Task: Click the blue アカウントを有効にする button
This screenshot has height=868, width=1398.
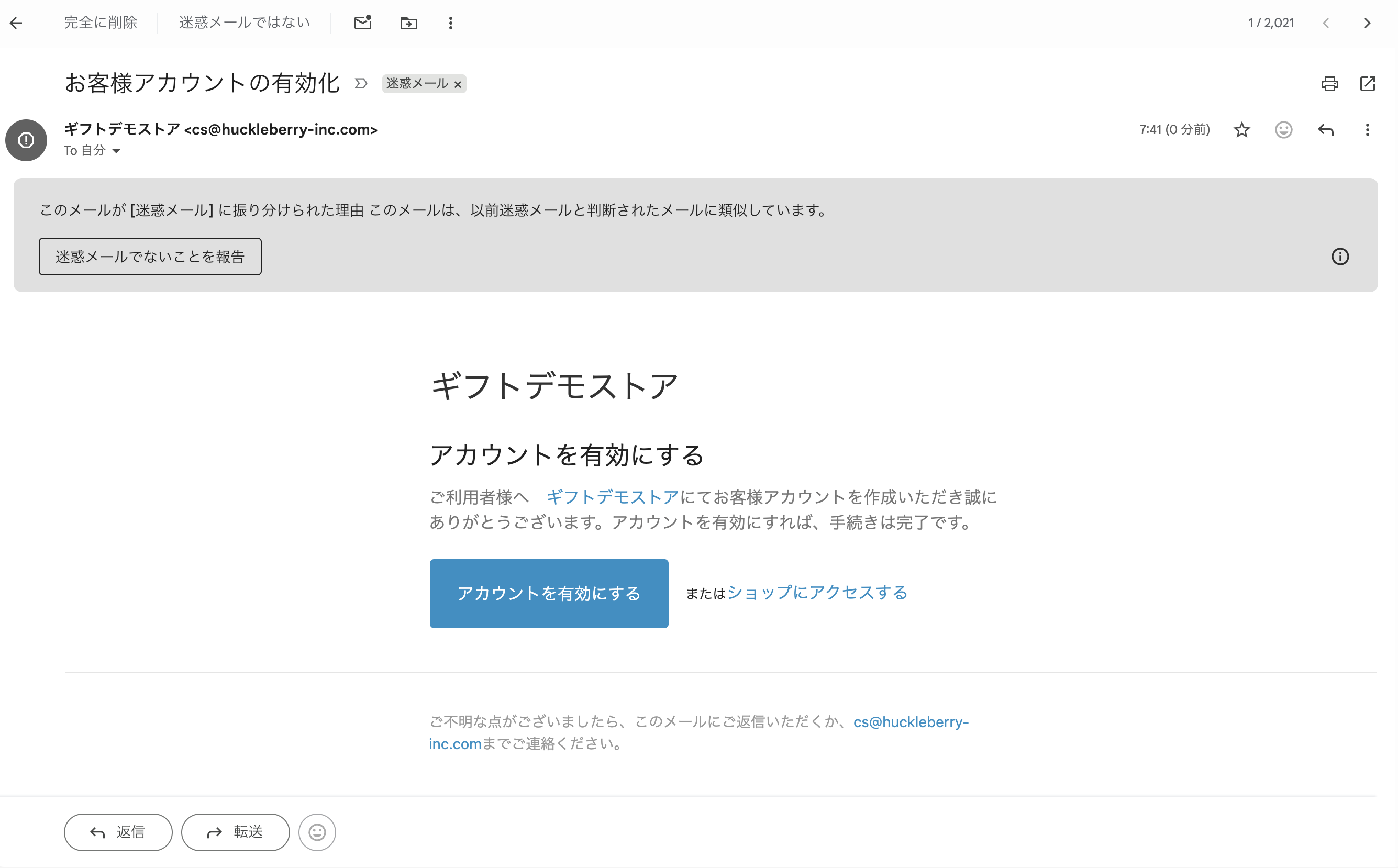Action: pos(549,593)
